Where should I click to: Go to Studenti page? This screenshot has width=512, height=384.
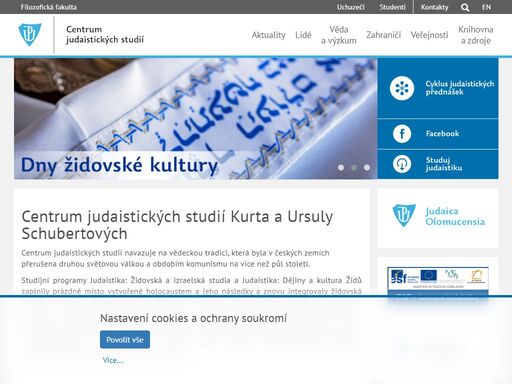(x=392, y=7)
